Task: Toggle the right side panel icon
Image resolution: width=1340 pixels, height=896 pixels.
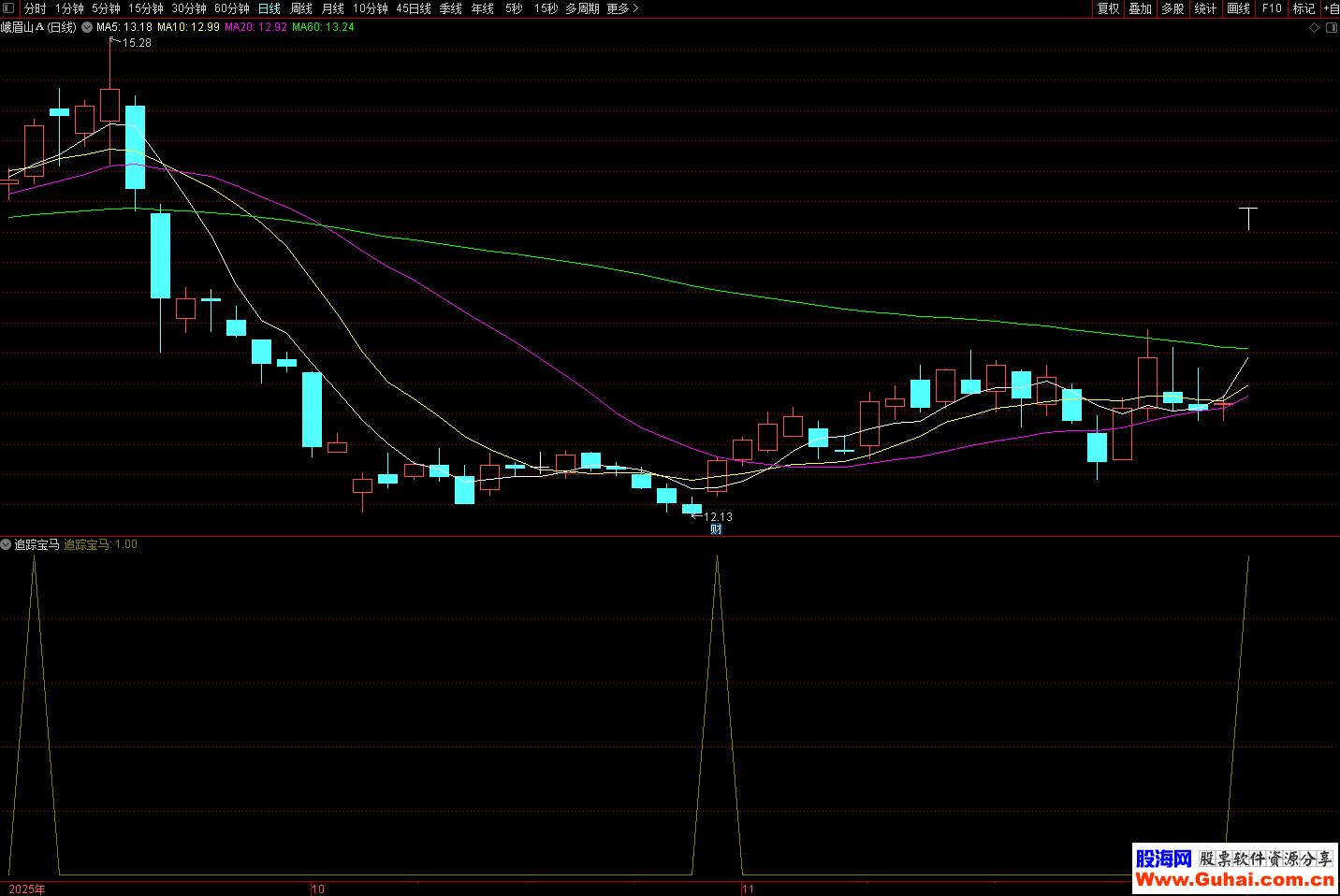Action: point(1332,28)
